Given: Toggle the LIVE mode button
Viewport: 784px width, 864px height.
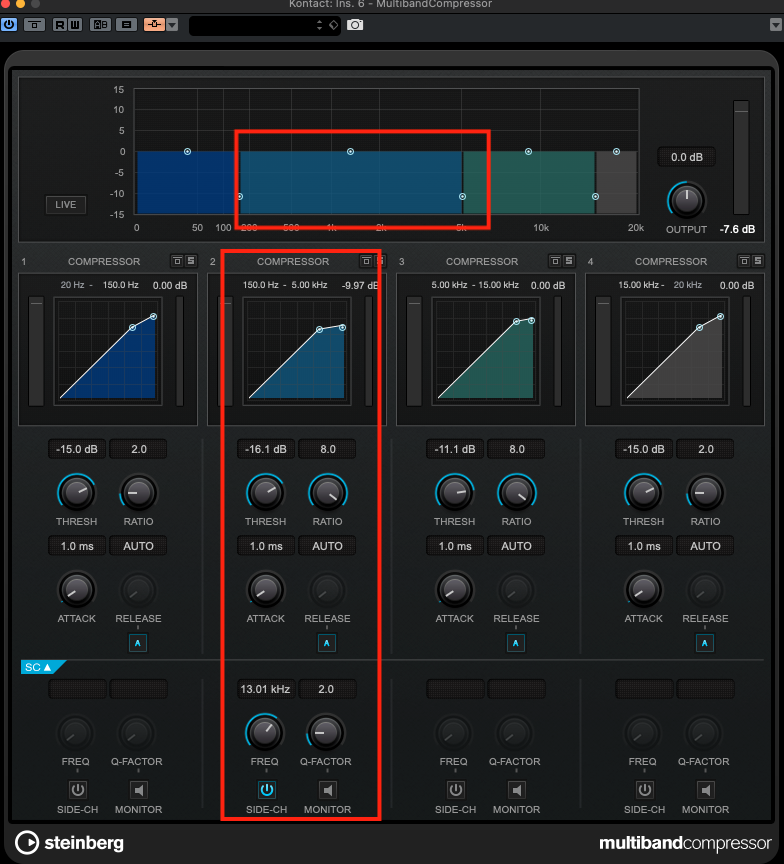Looking at the screenshot, I should click(x=66, y=204).
